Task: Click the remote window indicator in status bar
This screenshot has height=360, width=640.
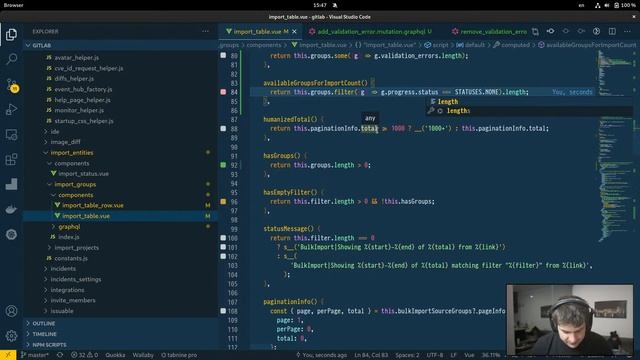Action: tap(8, 355)
